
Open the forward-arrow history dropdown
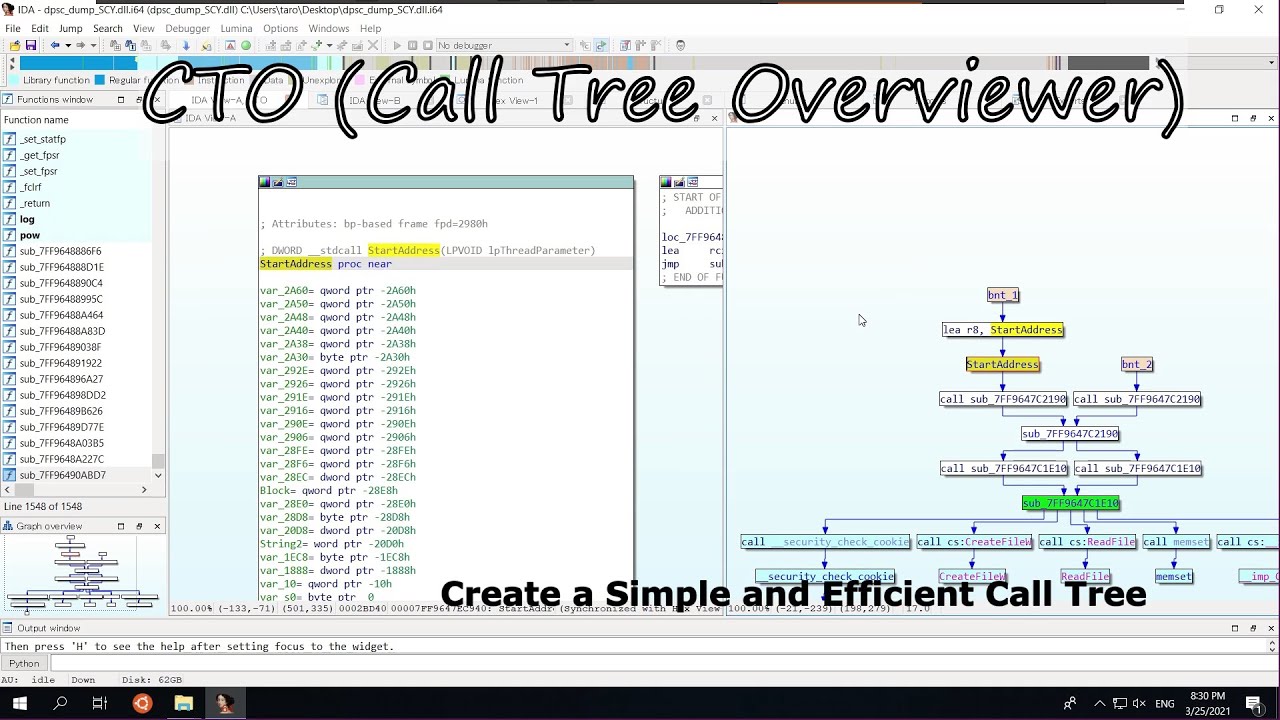point(93,46)
